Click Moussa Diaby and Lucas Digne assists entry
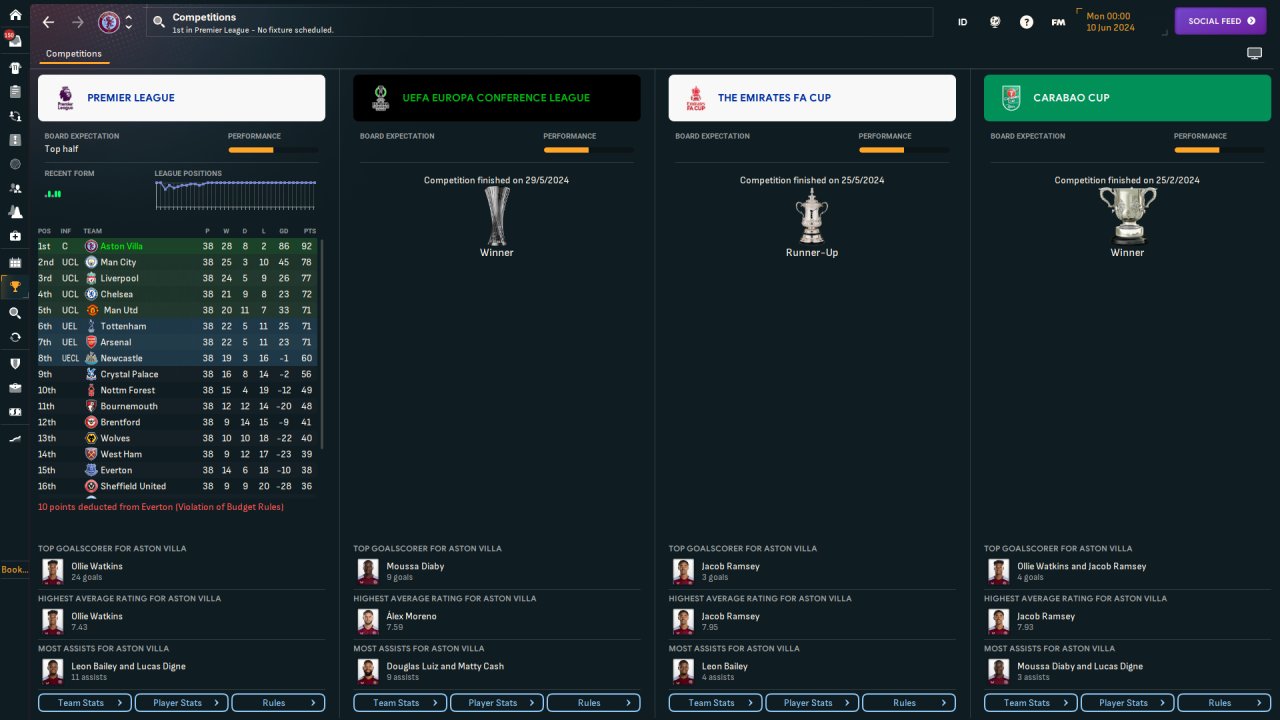This screenshot has width=1280, height=720. [1080, 666]
